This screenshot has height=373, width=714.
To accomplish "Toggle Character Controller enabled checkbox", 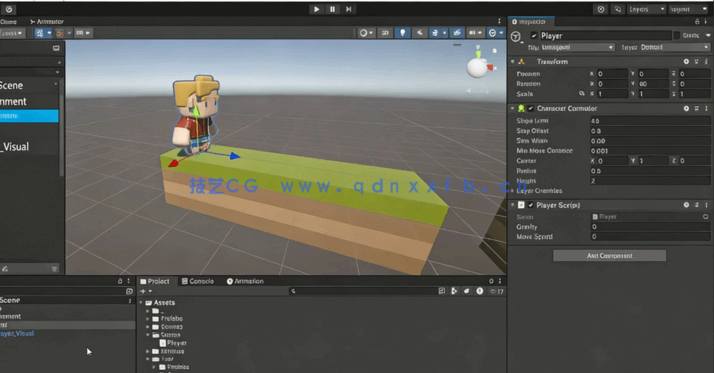I will 530,108.
